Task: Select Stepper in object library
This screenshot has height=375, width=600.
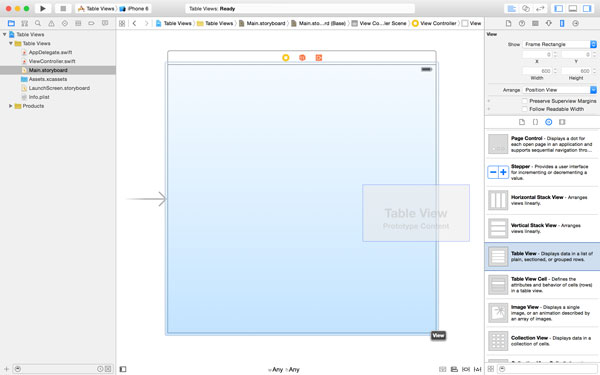Action: 542,172
